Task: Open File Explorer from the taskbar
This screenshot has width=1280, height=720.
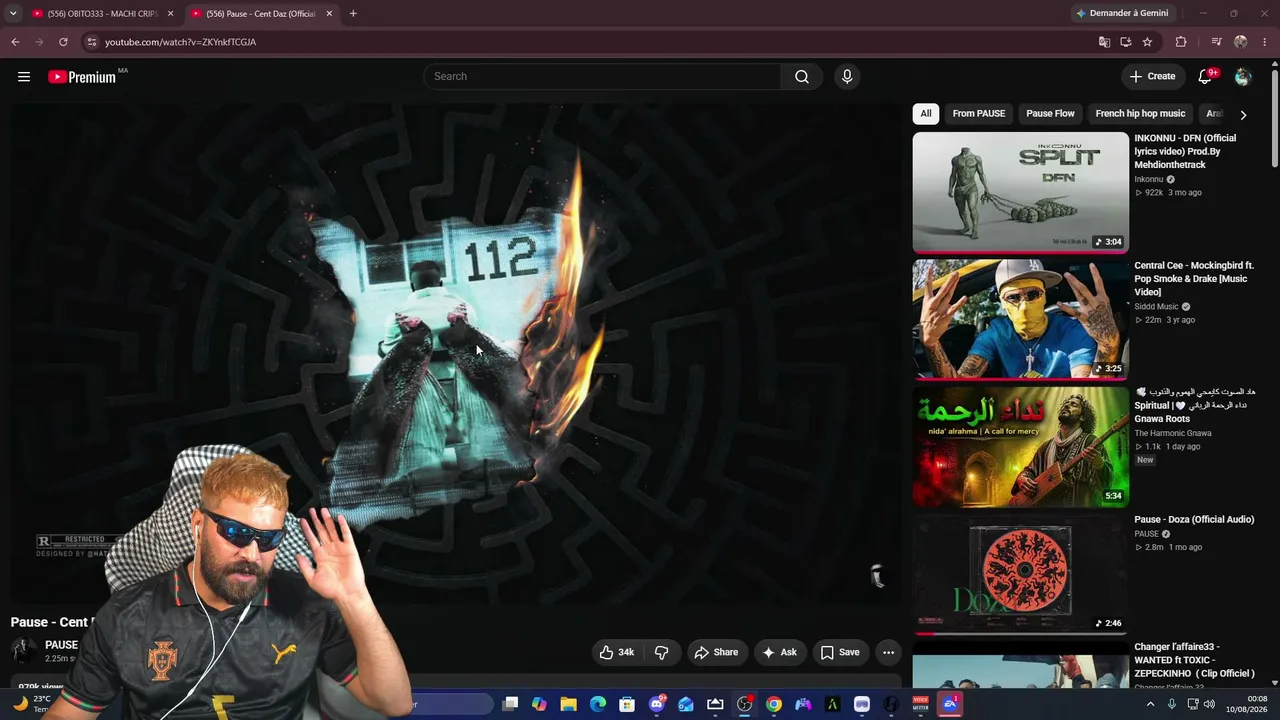Action: (568, 704)
